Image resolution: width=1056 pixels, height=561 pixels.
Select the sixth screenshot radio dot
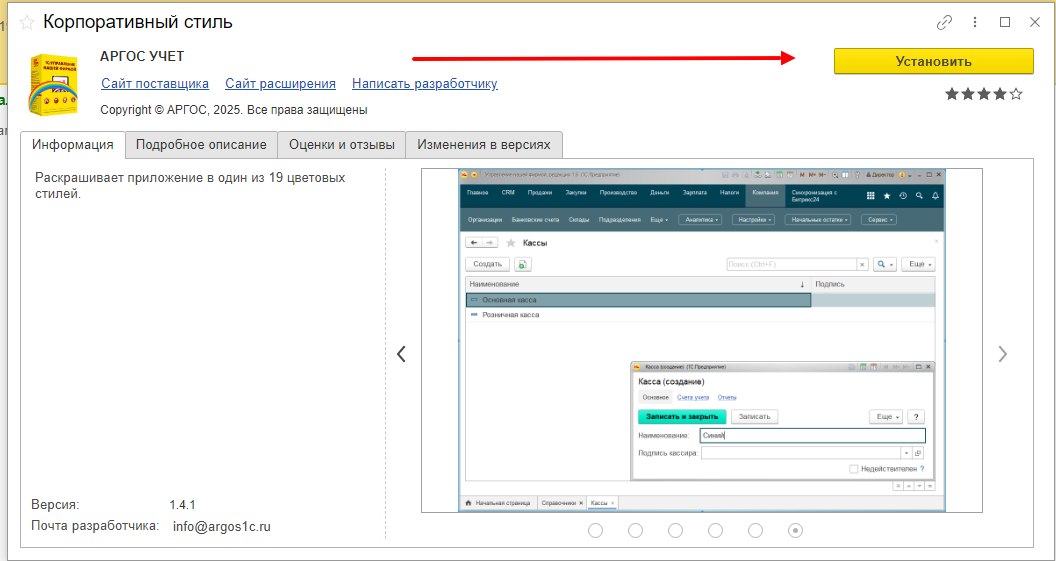coord(795,531)
